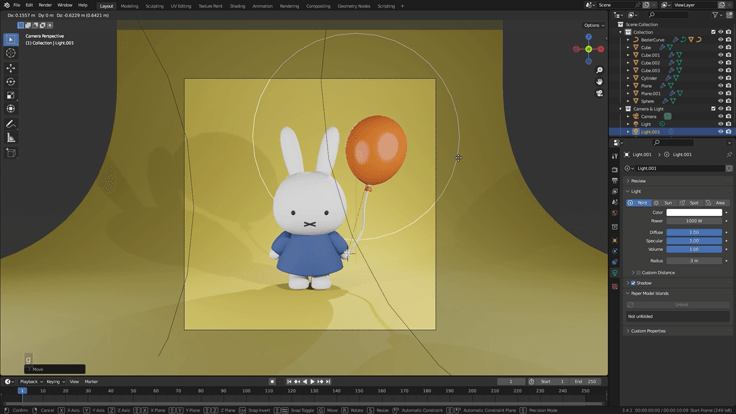Toggle Camera visibility eye icon
This screenshot has width=736, height=414.
point(721,116)
